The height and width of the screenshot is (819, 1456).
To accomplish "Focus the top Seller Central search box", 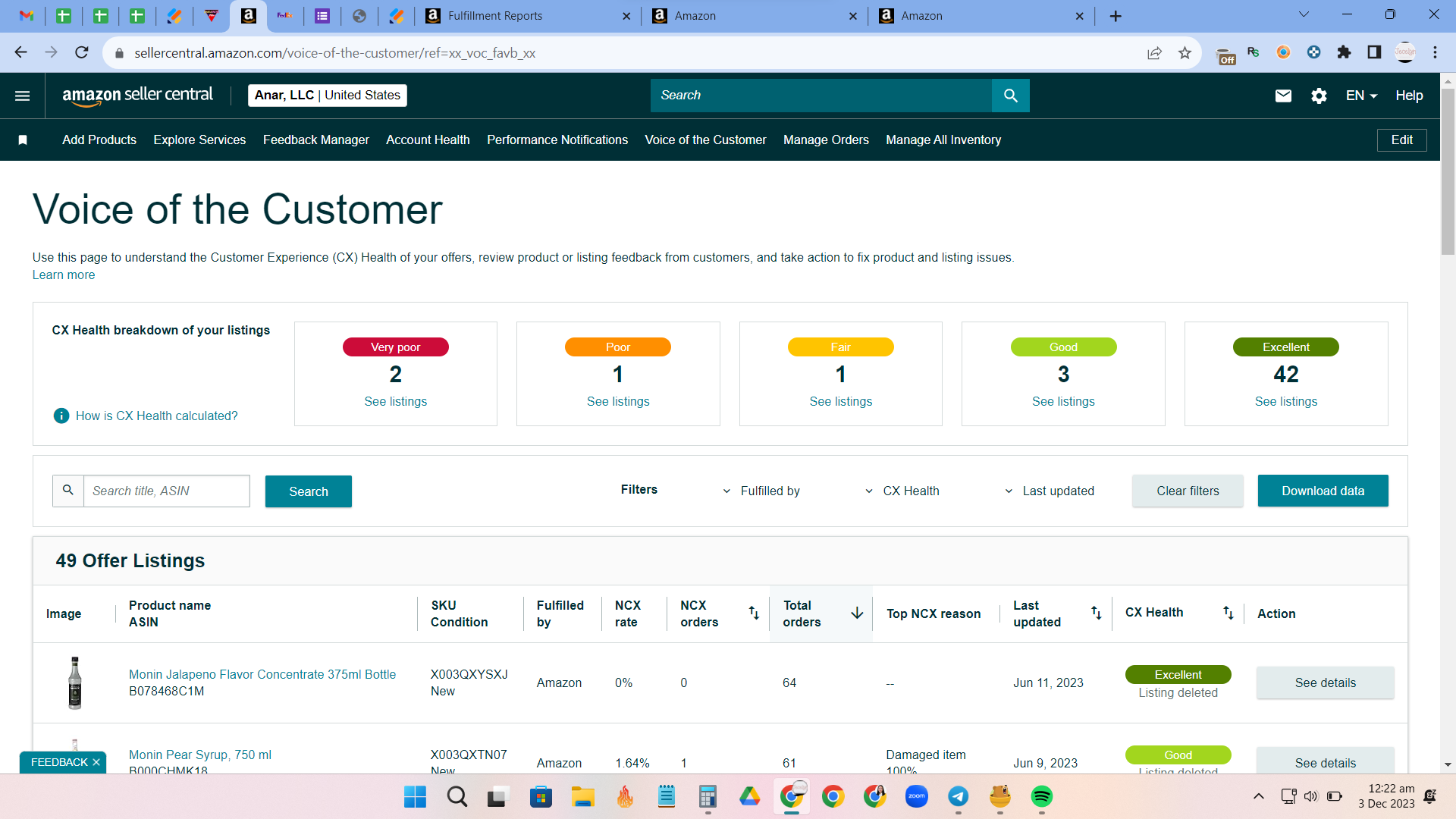I will [821, 96].
